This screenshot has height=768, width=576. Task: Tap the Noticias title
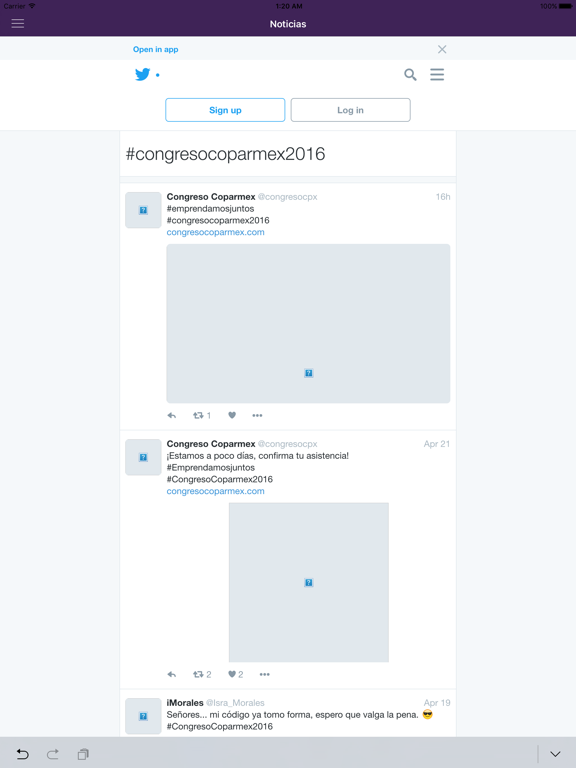pyautogui.click(x=288, y=24)
